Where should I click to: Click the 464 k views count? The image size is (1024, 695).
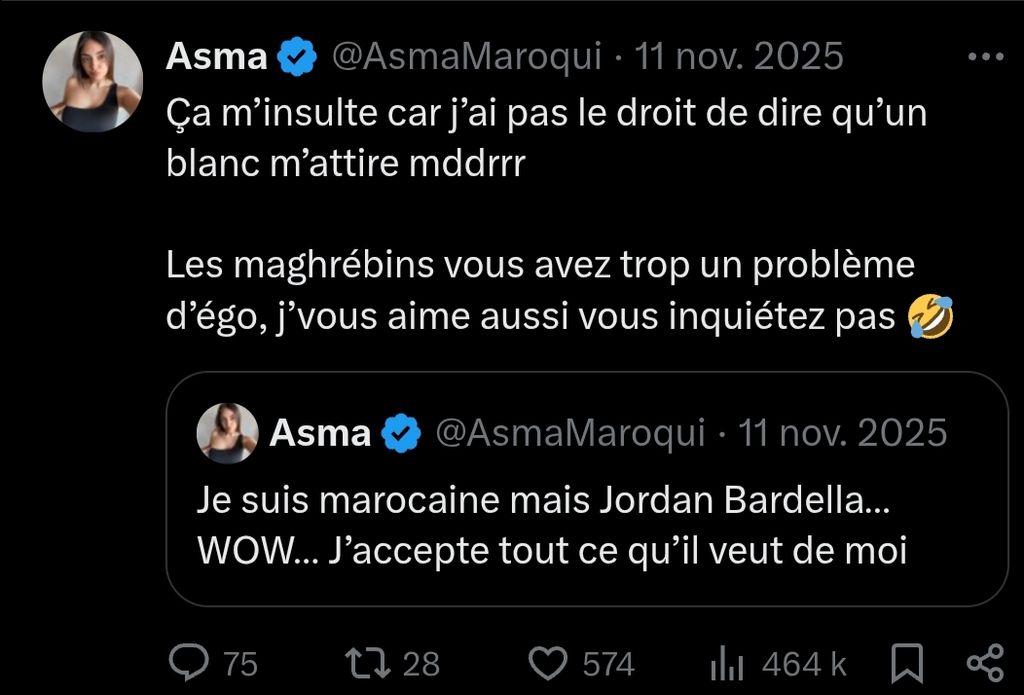click(804, 664)
